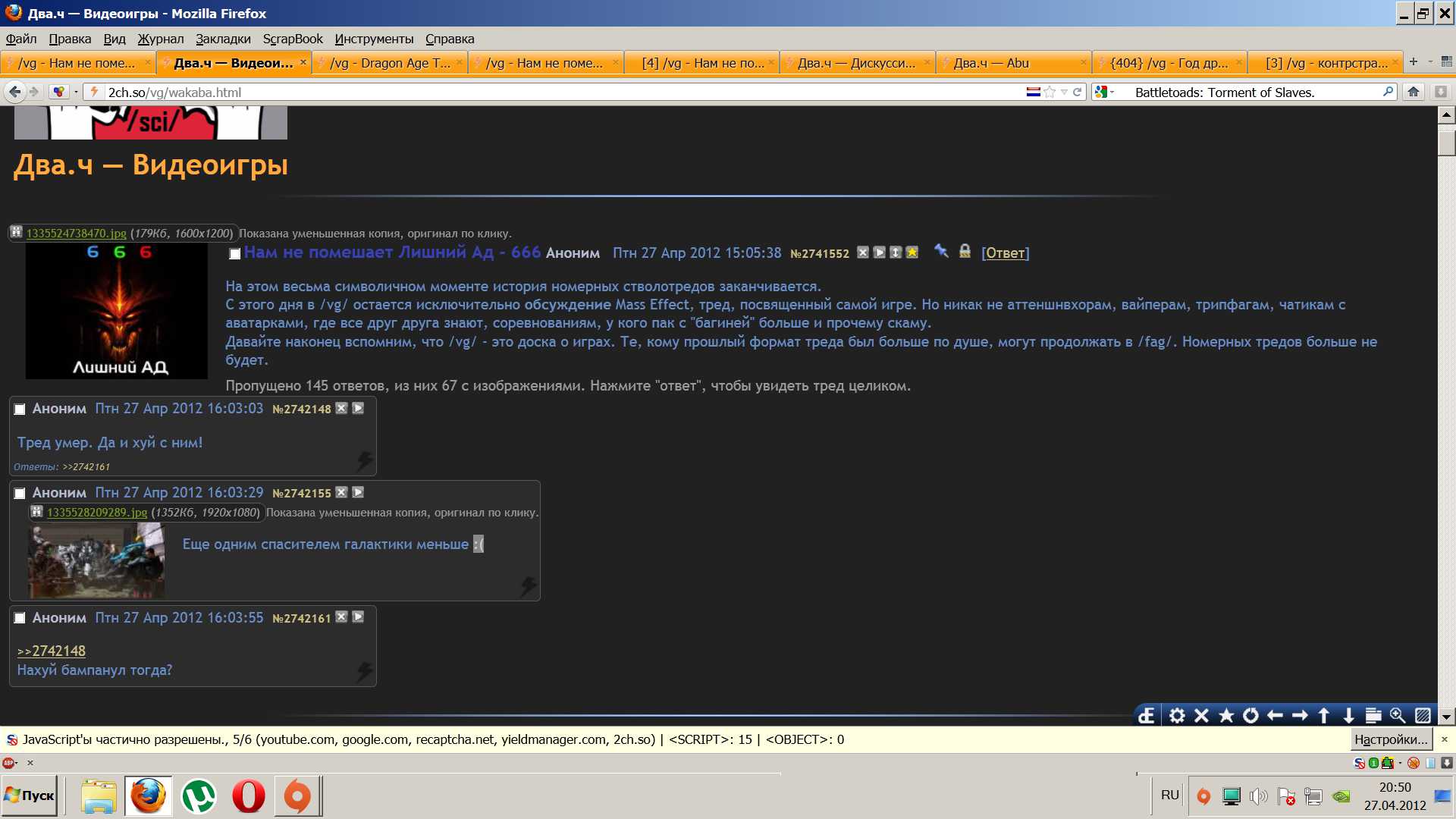Tick the checkbox for post №2742155

coord(20,494)
